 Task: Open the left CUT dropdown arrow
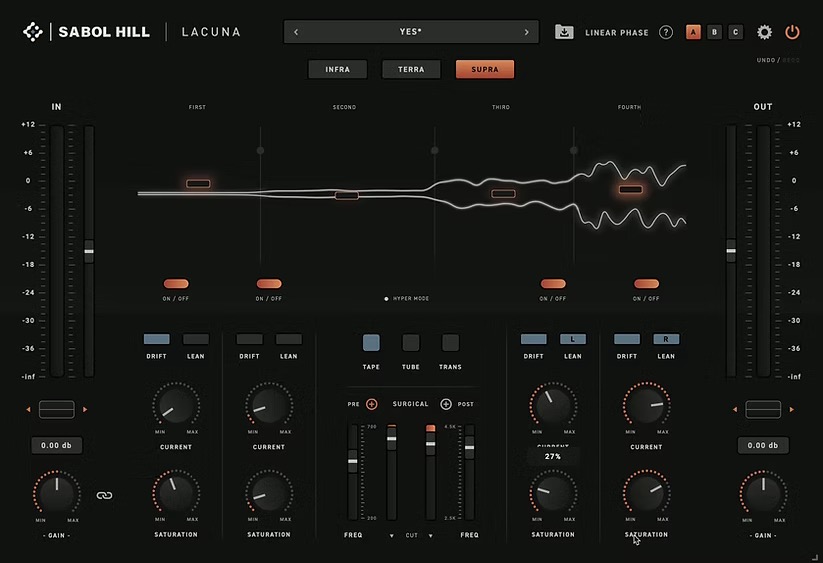click(392, 536)
